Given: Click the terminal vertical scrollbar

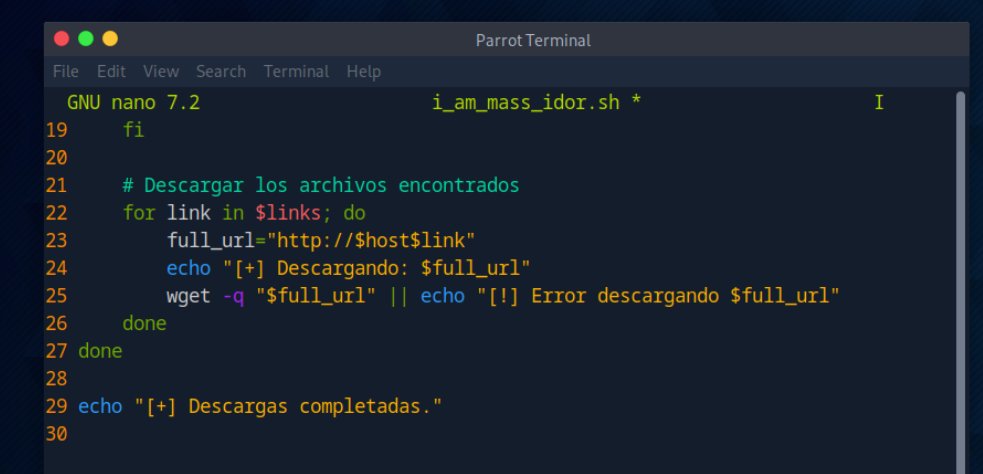Looking at the screenshot, I should coord(960,282).
